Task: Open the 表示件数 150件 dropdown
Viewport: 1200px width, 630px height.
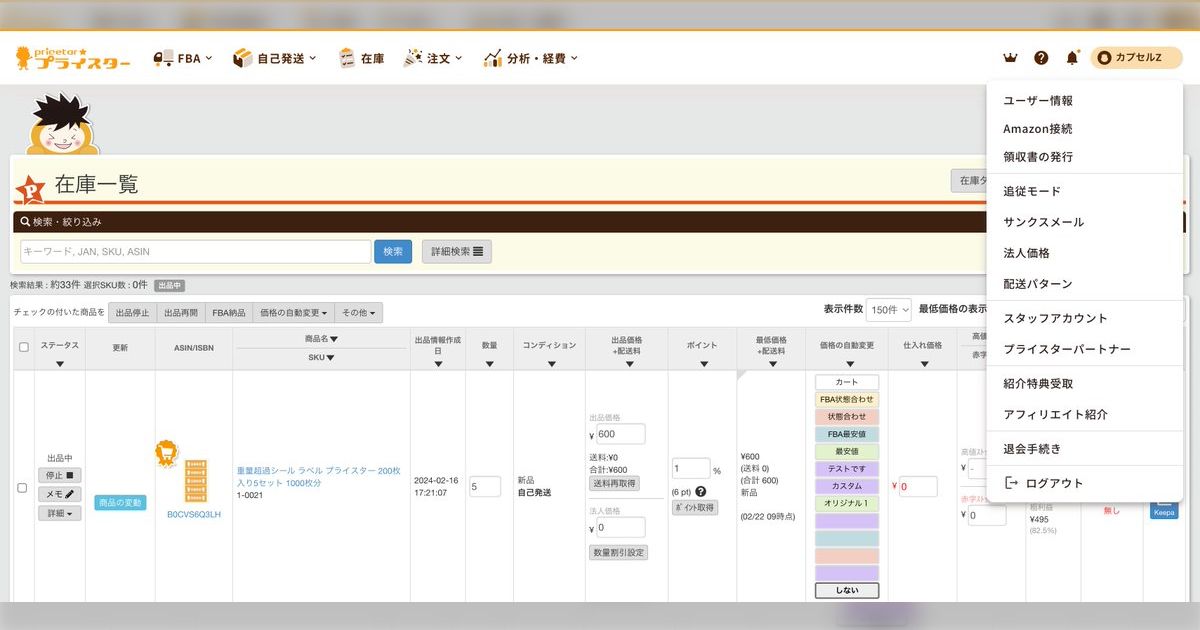Action: click(x=888, y=310)
